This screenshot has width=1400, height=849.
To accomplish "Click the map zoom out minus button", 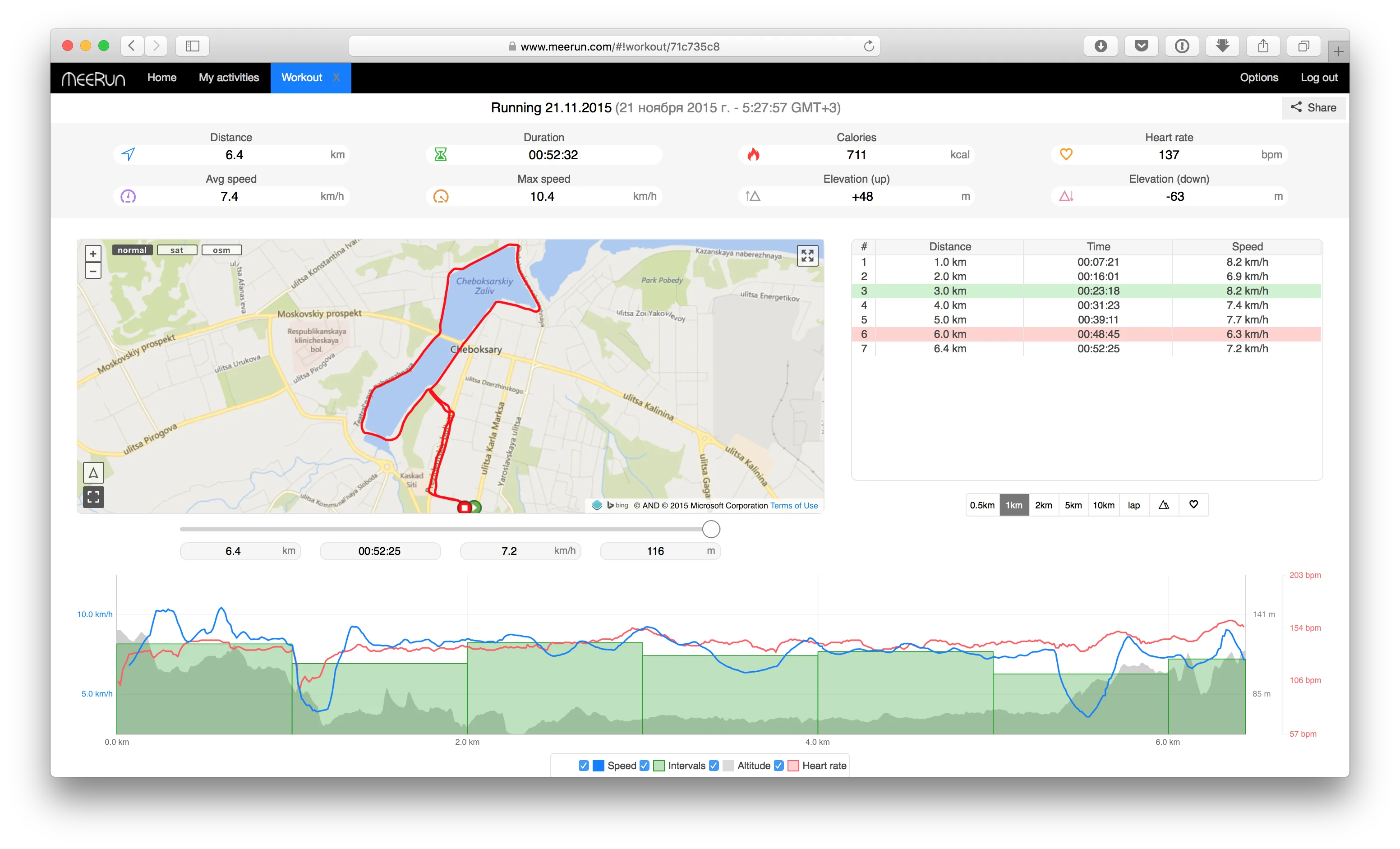I will 93,271.
